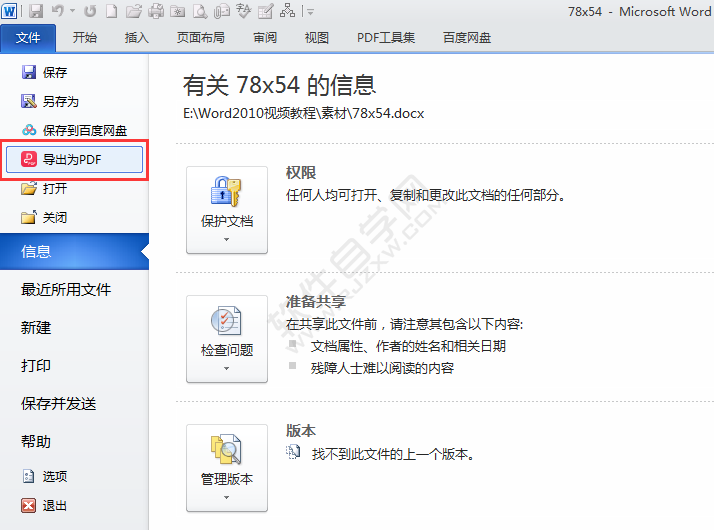This screenshot has height=530, width=714.
Task: Click the 准备共享 section heading
Action: (316, 302)
